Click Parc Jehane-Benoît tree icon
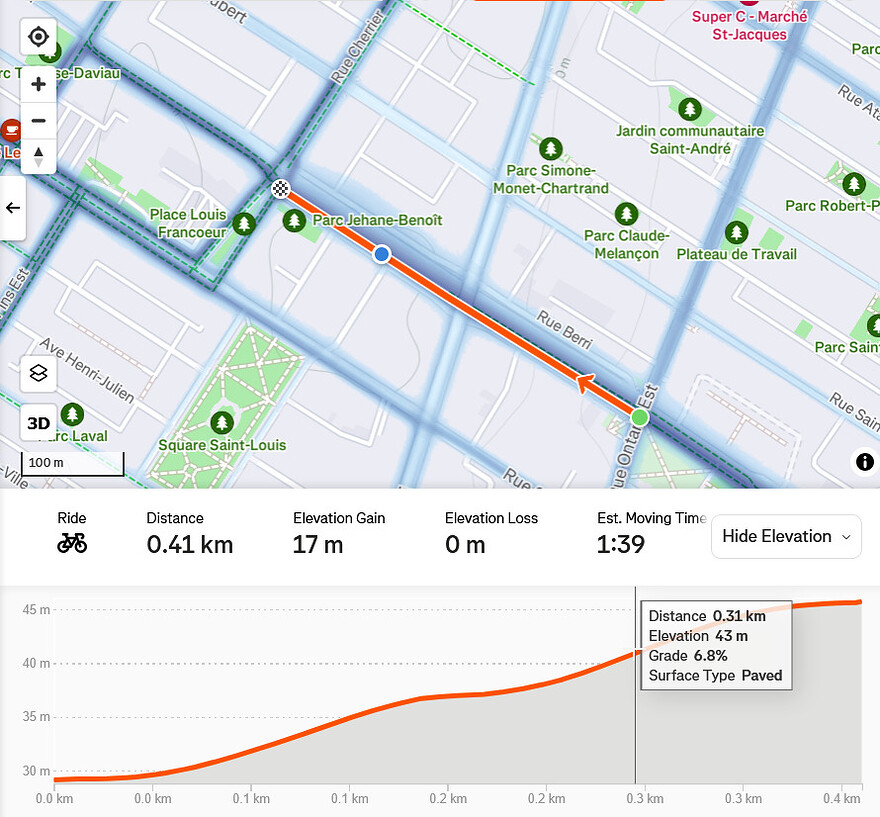The height and width of the screenshot is (817, 880). coord(294,220)
